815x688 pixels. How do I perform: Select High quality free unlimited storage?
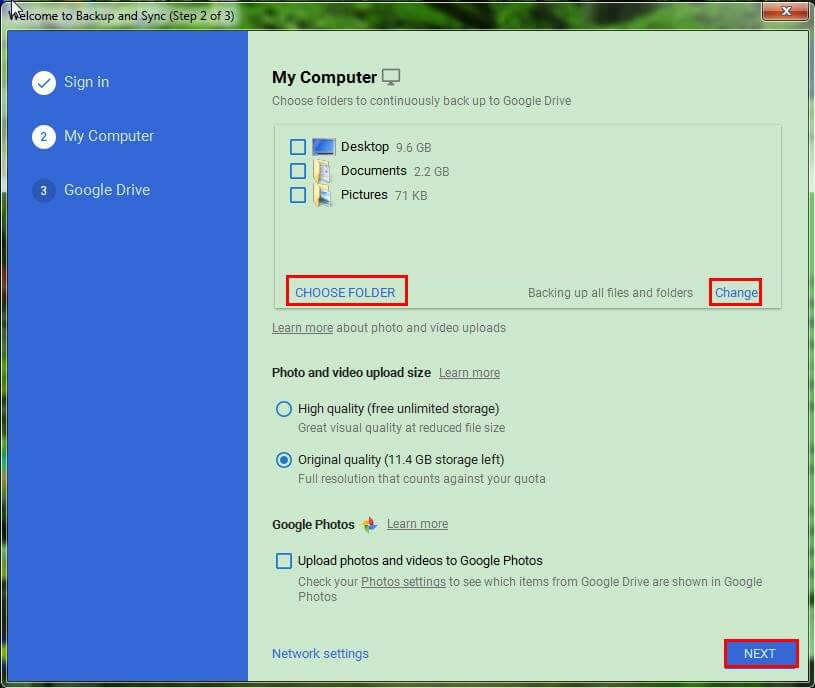pos(284,408)
